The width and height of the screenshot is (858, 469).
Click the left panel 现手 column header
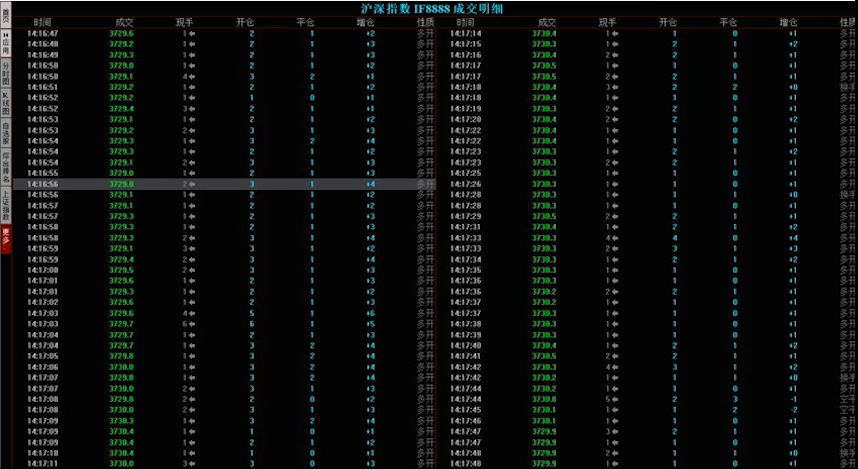click(185, 21)
